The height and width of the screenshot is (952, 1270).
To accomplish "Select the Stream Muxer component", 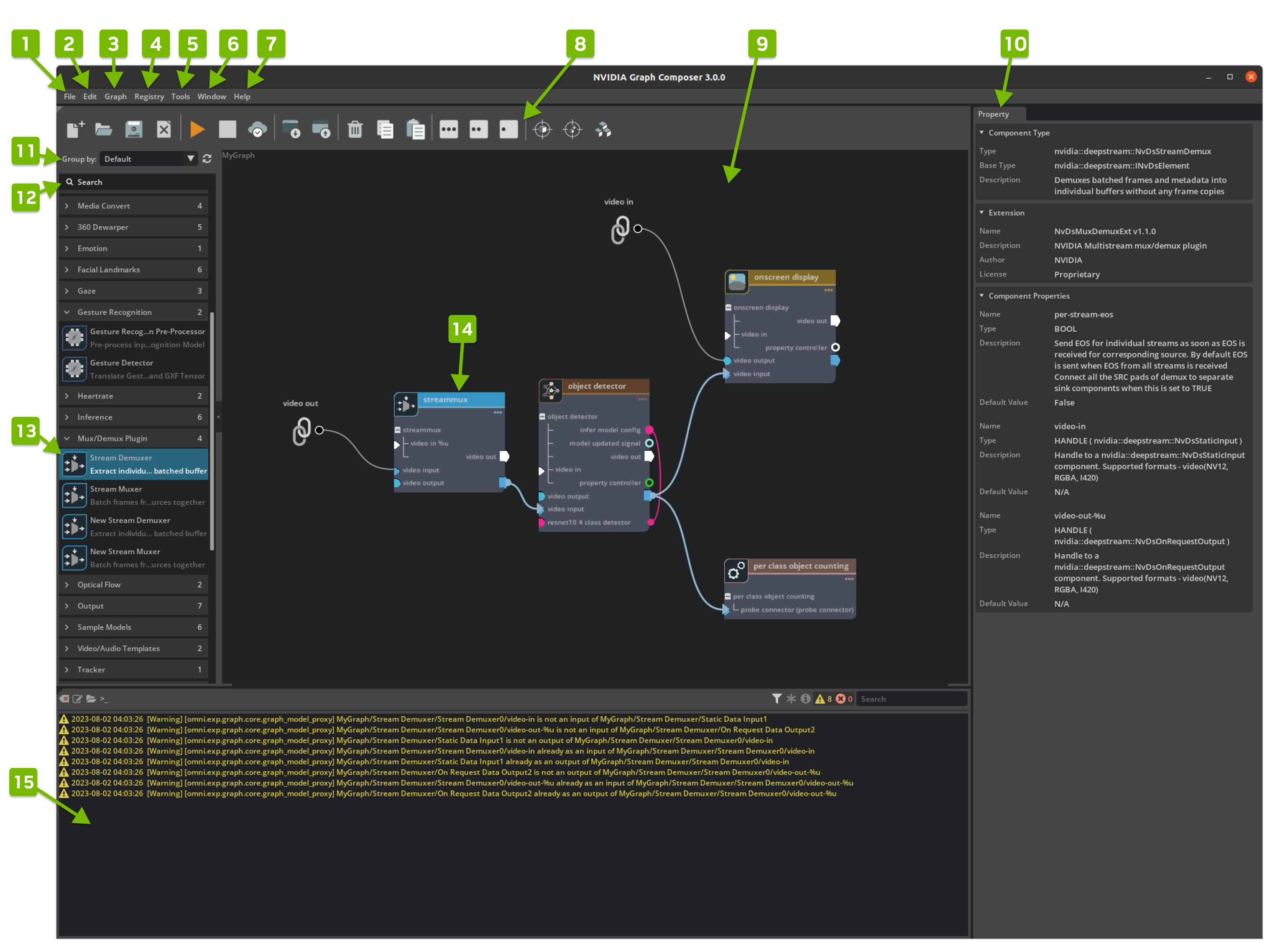I will coord(134,496).
